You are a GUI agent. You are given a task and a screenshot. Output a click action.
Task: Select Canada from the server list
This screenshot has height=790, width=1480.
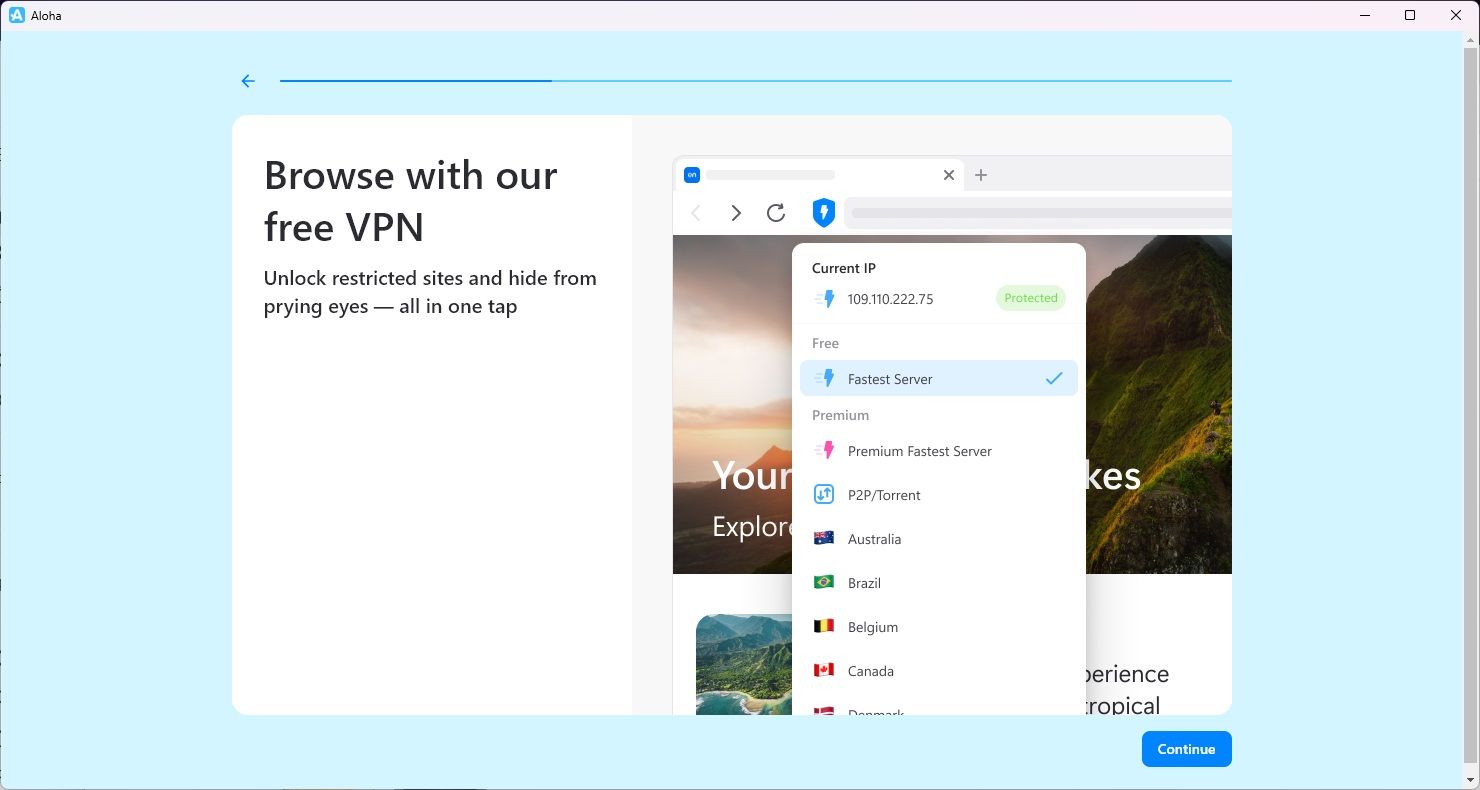point(939,671)
